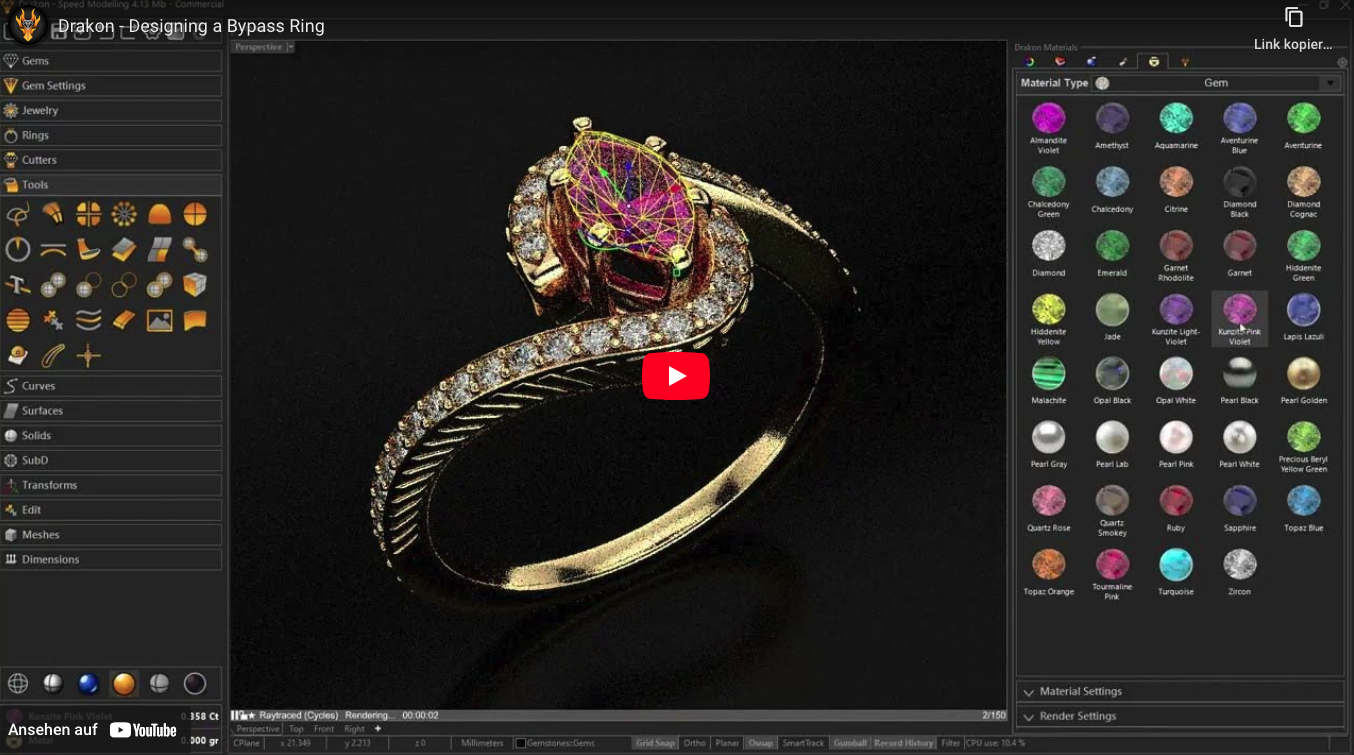Screen dimensions: 1354x755
Task: Toggle the Gumball option
Action: [850, 743]
